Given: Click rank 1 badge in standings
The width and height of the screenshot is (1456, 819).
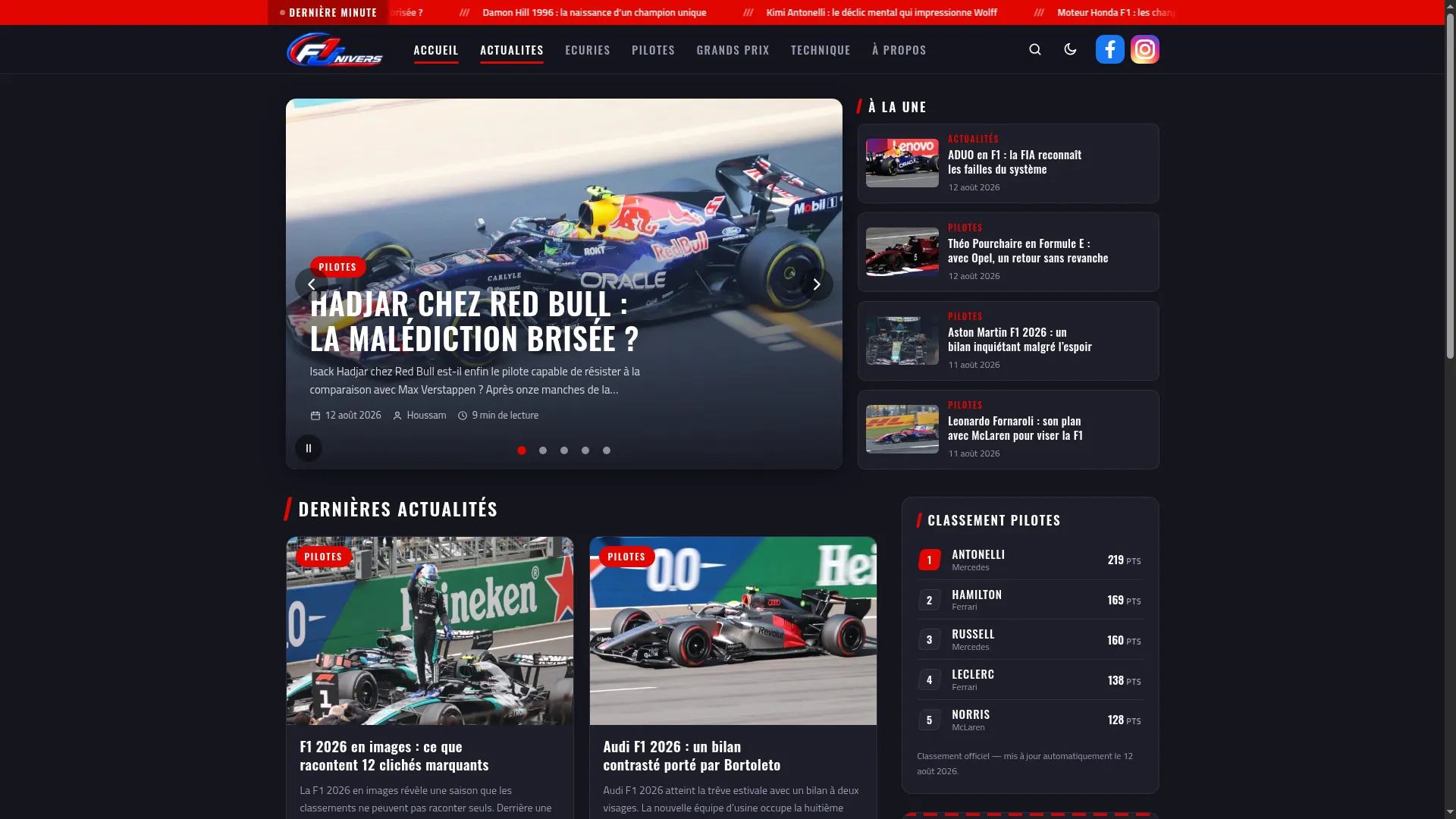Looking at the screenshot, I should pos(930,560).
